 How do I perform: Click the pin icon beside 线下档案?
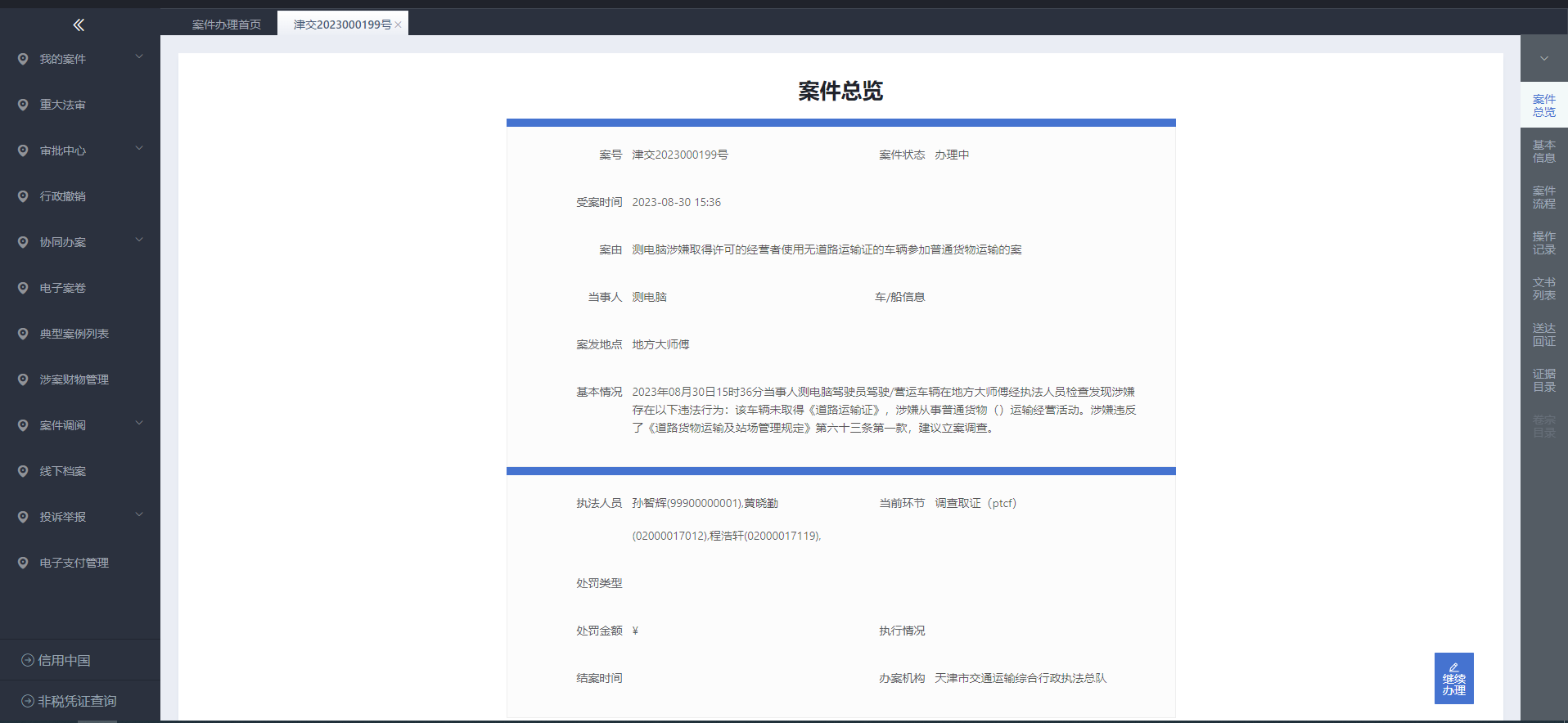(23, 471)
